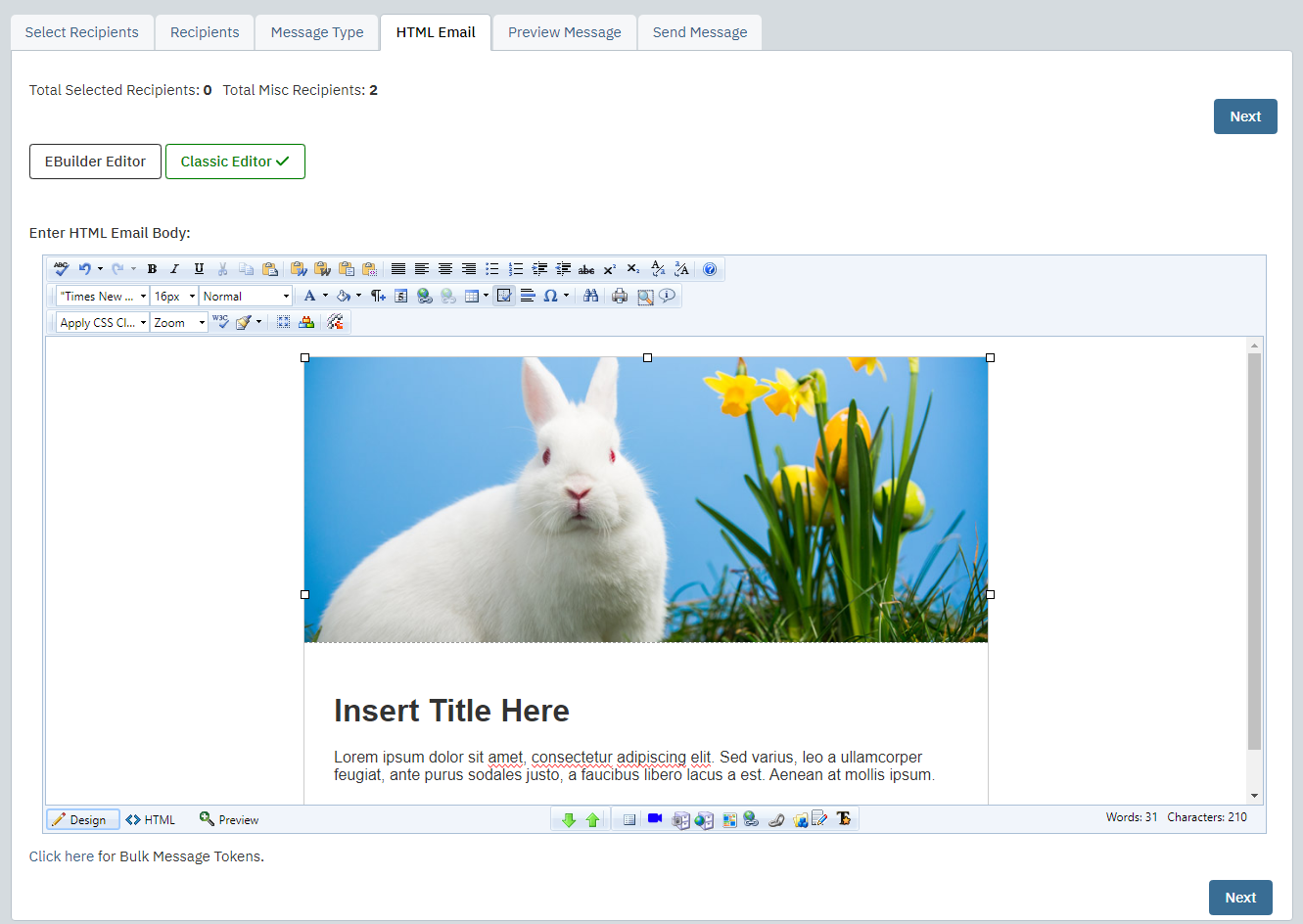The width and height of the screenshot is (1303, 924).
Task: Open the Send Message tab
Action: [700, 32]
